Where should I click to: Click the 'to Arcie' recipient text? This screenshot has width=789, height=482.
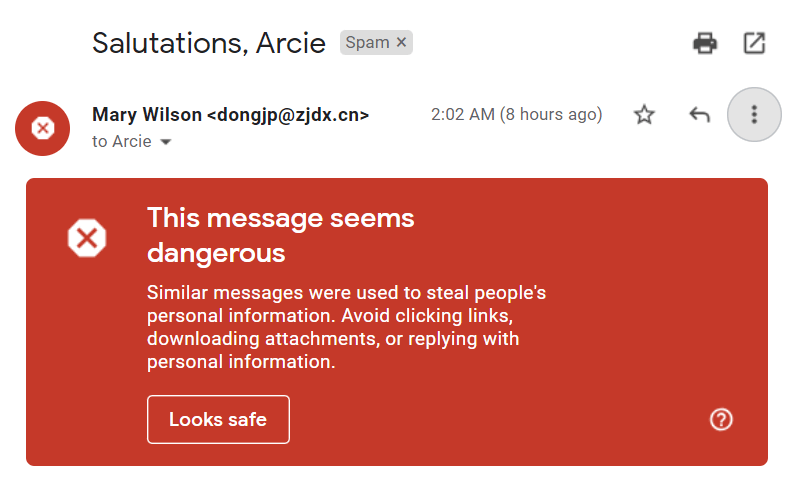[x=122, y=142]
